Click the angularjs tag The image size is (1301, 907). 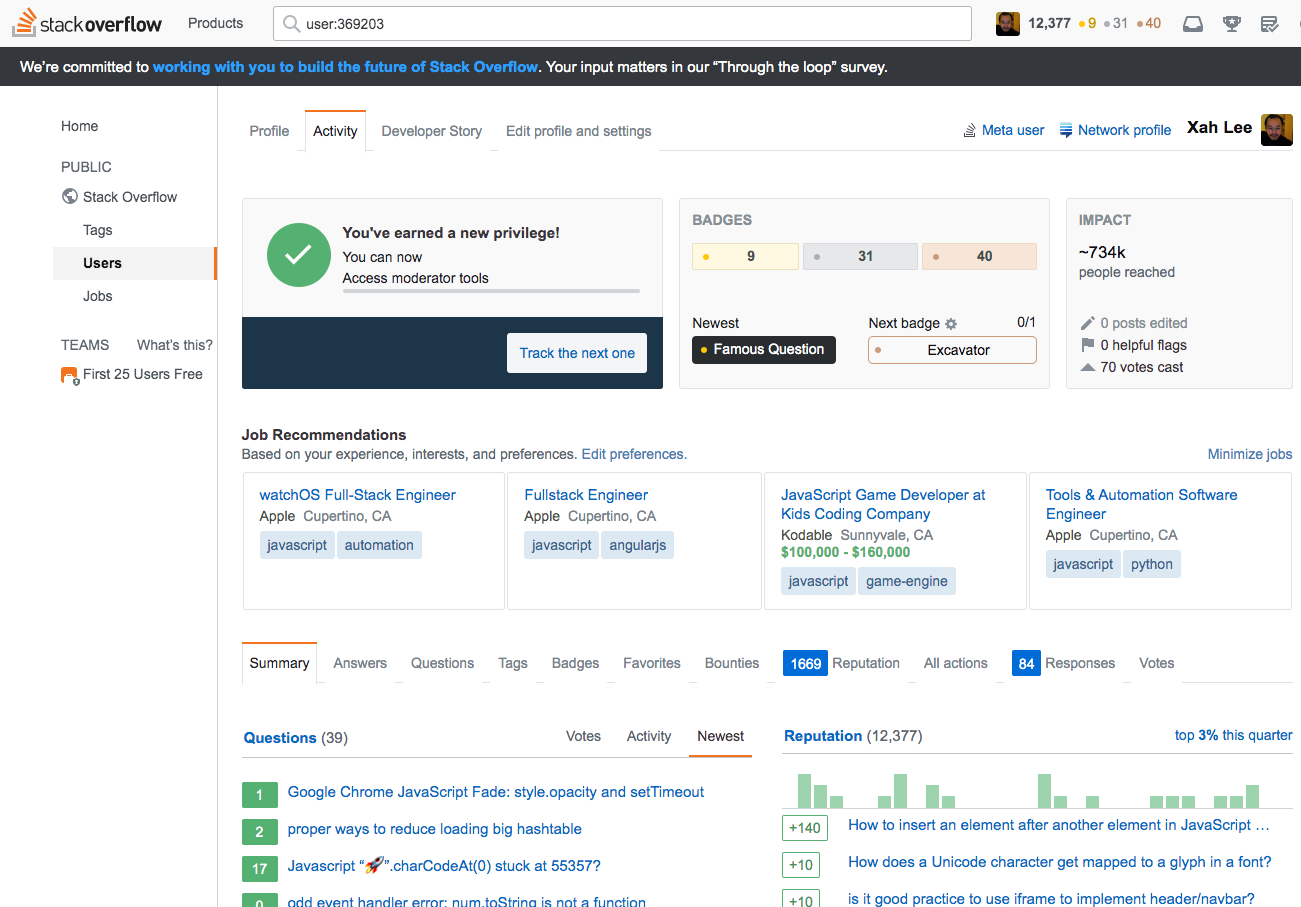637,545
